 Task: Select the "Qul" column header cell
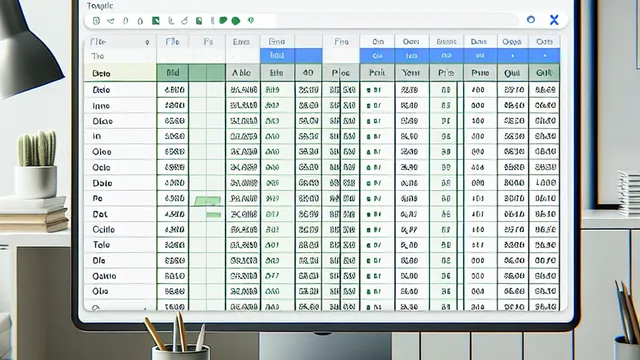tap(512, 73)
